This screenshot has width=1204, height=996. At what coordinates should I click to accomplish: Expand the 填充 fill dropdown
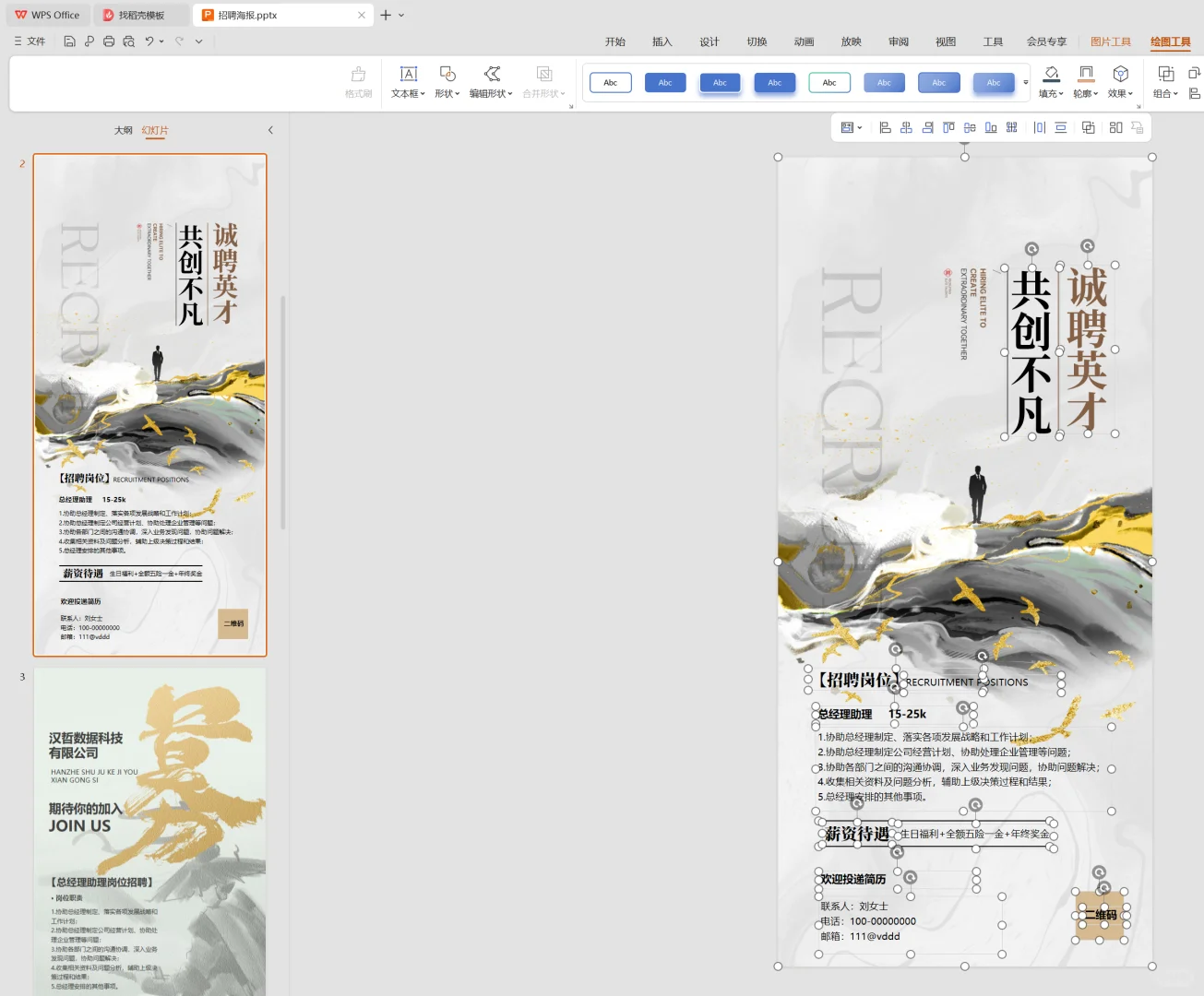pyautogui.click(x=1052, y=93)
